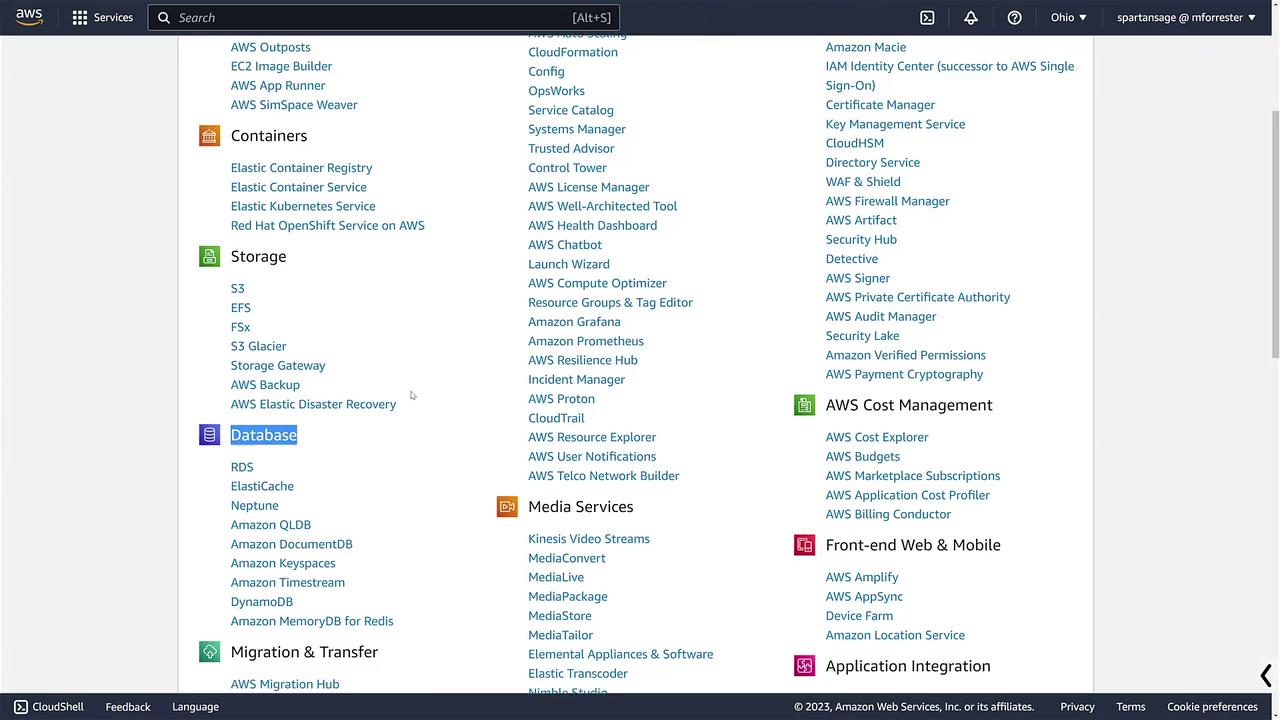Open the Systems Manager link
The height and width of the screenshot is (720, 1280).
click(577, 129)
